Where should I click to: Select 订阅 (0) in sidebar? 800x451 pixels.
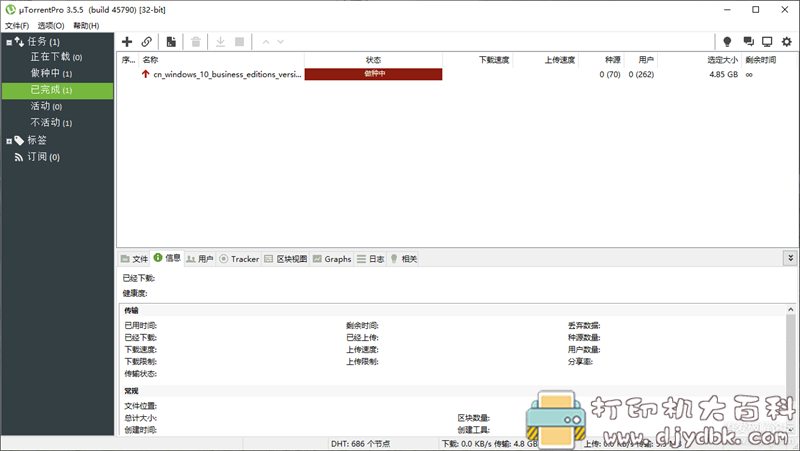(x=57, y=157)
